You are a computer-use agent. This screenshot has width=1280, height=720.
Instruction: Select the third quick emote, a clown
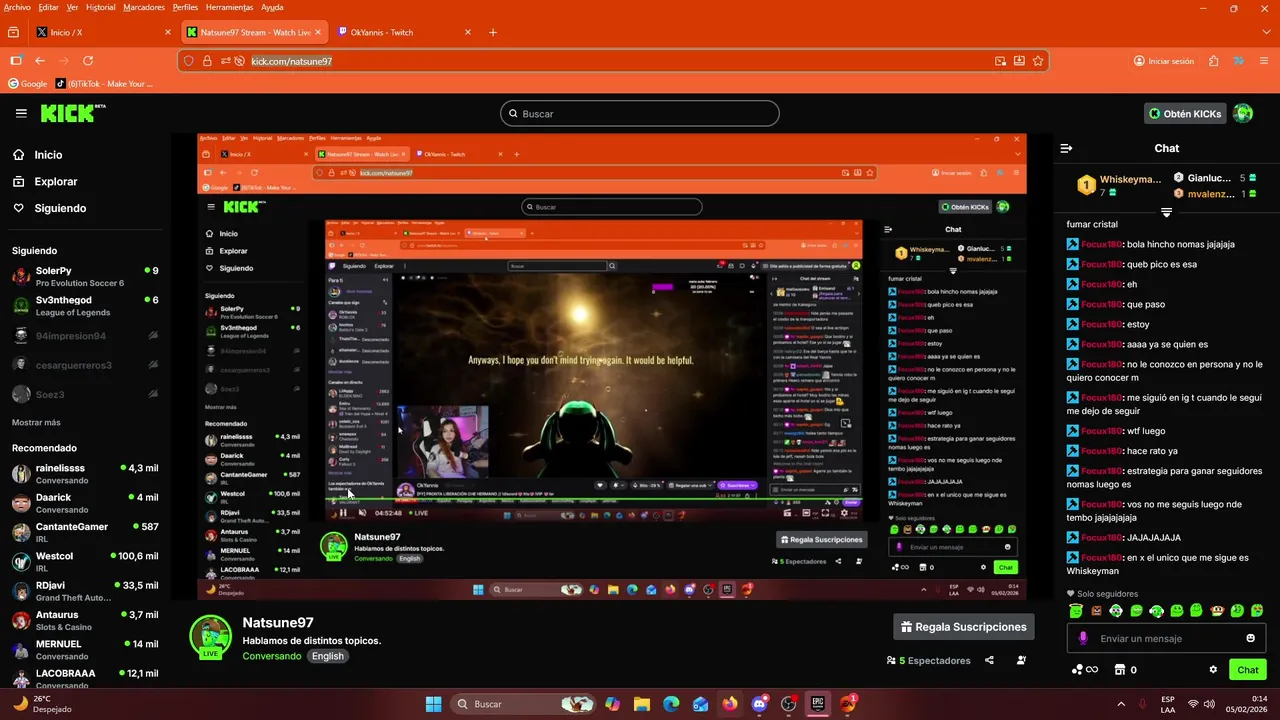[1116, 610]
